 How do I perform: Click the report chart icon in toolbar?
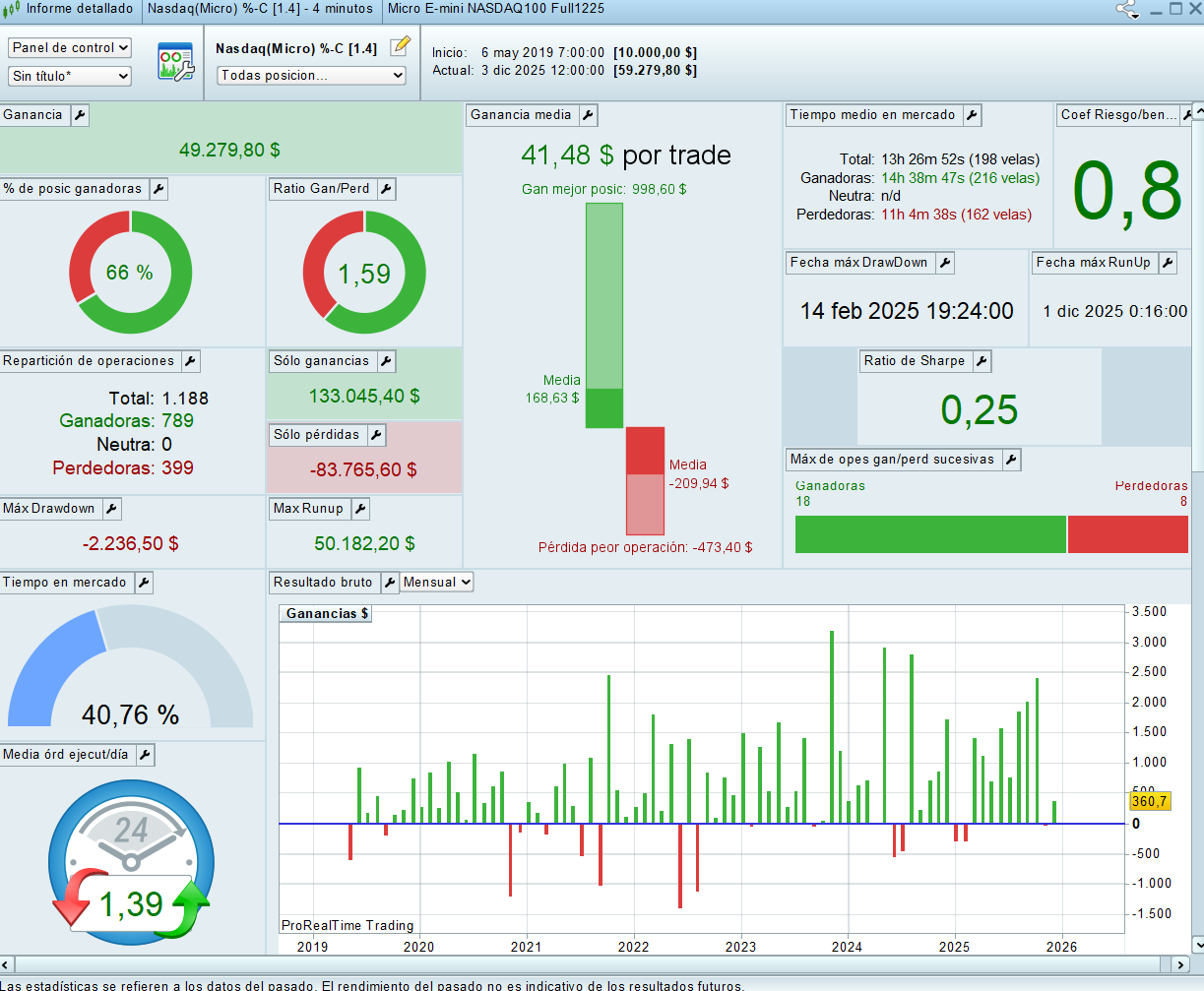(x=175, y=61)
